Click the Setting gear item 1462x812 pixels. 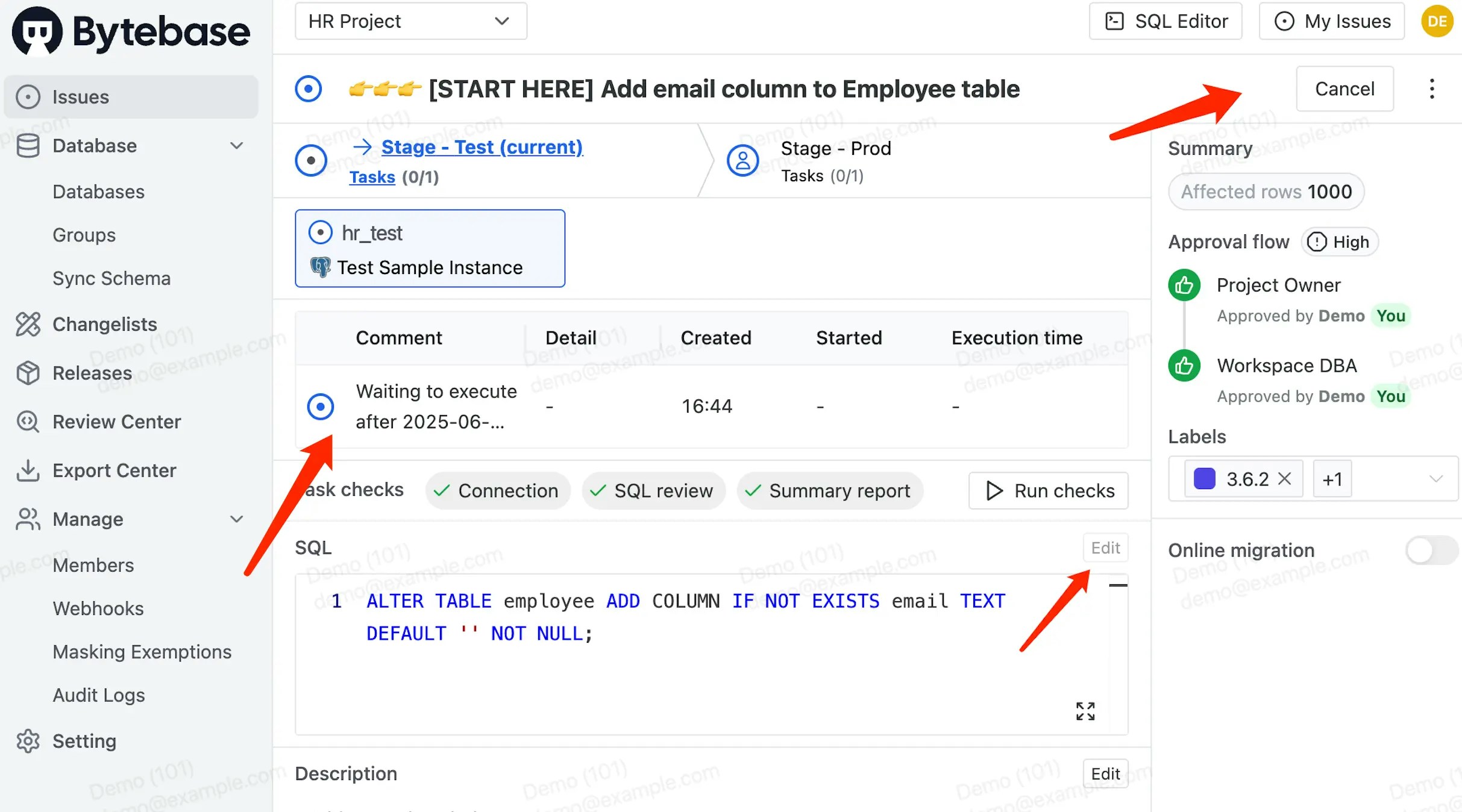point(84,741)
